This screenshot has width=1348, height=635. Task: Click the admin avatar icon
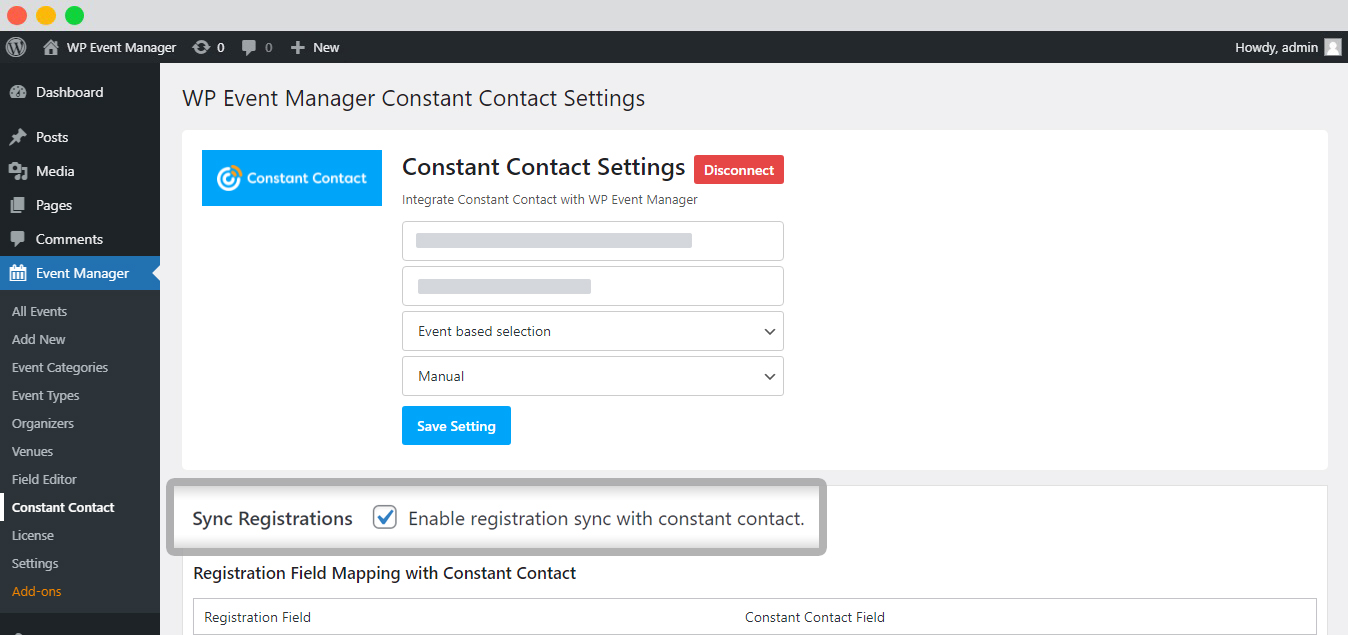1333,47
